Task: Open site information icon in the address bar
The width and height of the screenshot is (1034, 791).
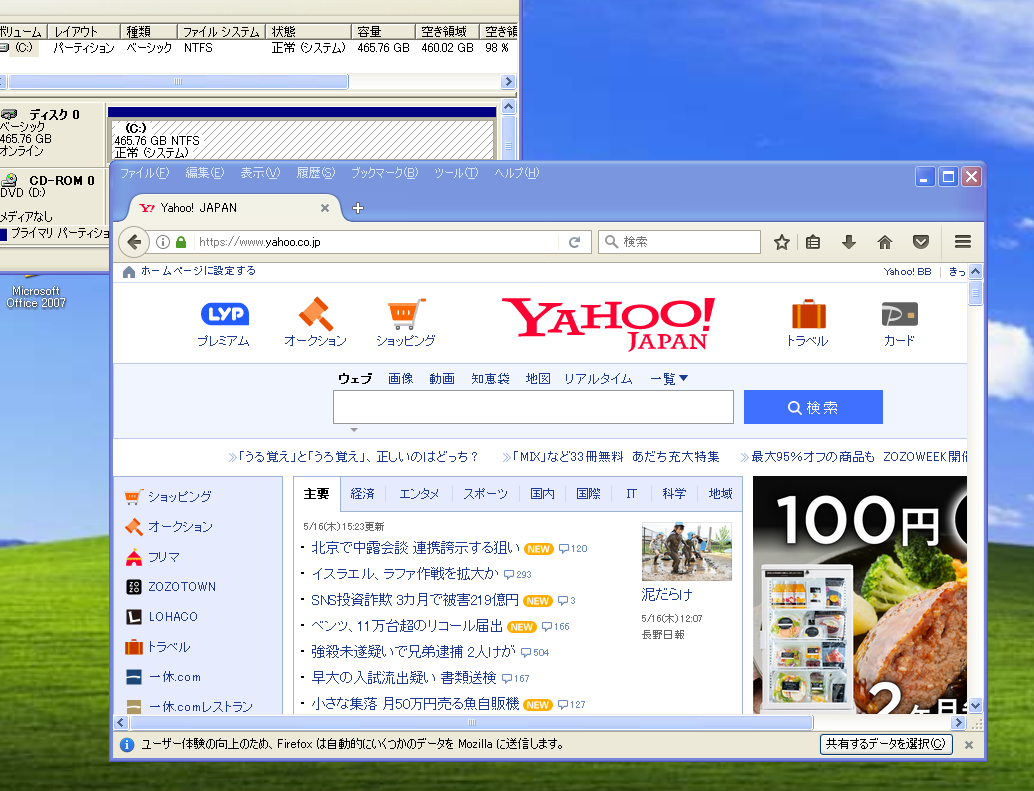Action: pyautogui.click(x=163, y=242)
